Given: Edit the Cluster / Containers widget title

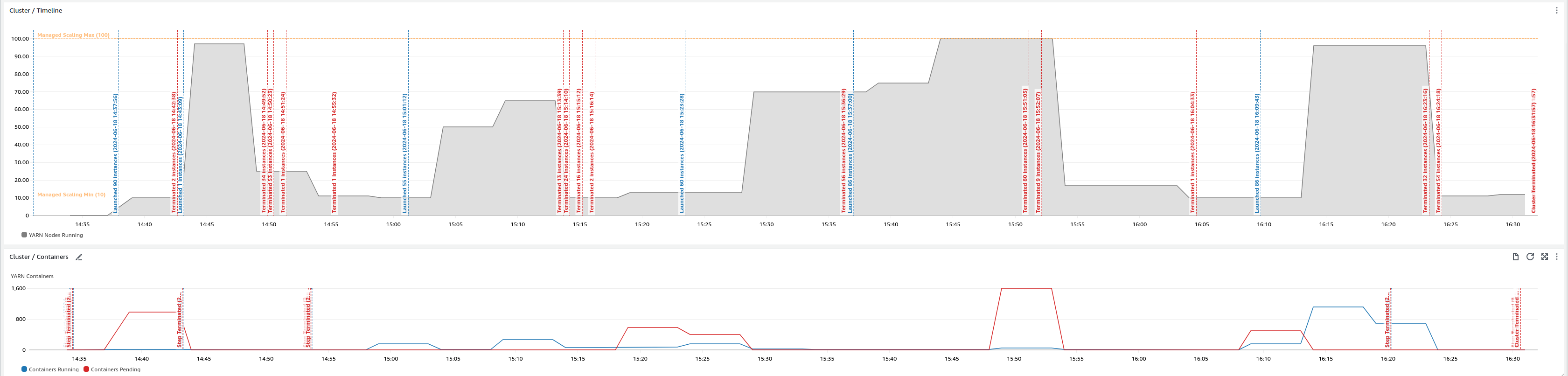Looking at the screenshot, I should click(78, 257).
